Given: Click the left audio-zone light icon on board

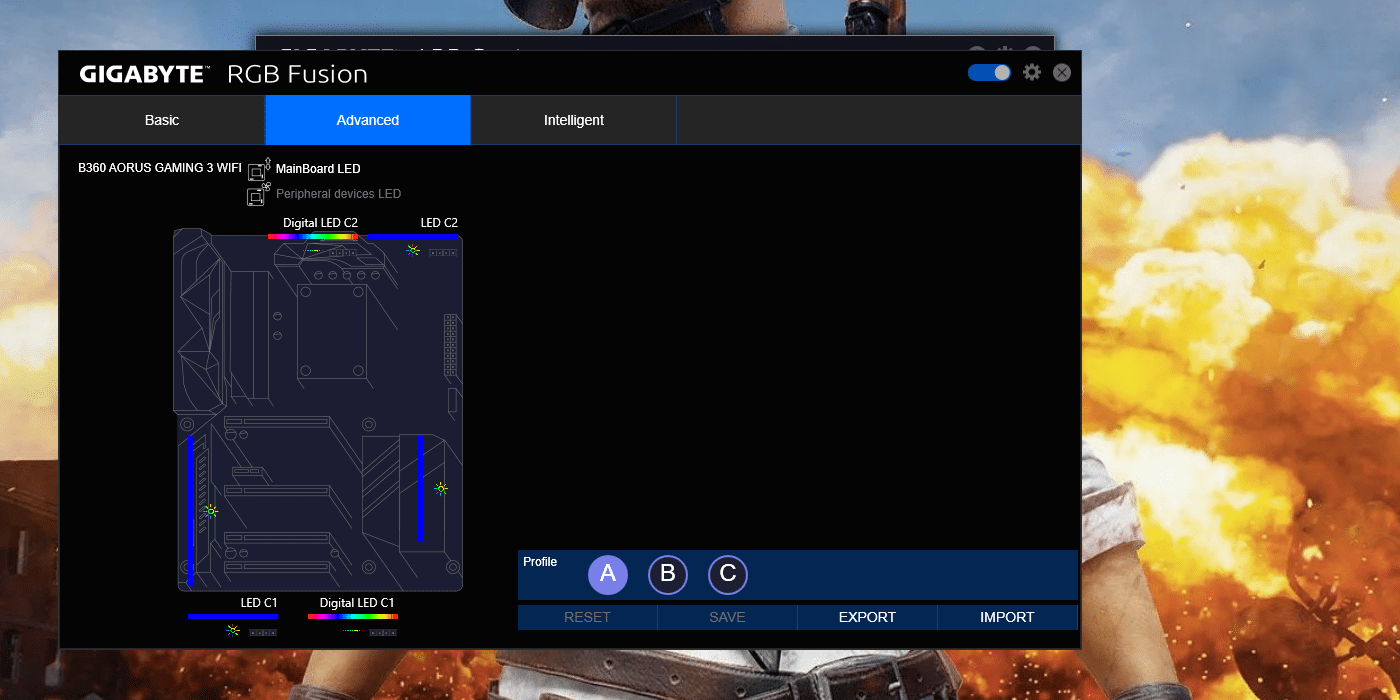Looking at the screenshot, I should 210,511.
